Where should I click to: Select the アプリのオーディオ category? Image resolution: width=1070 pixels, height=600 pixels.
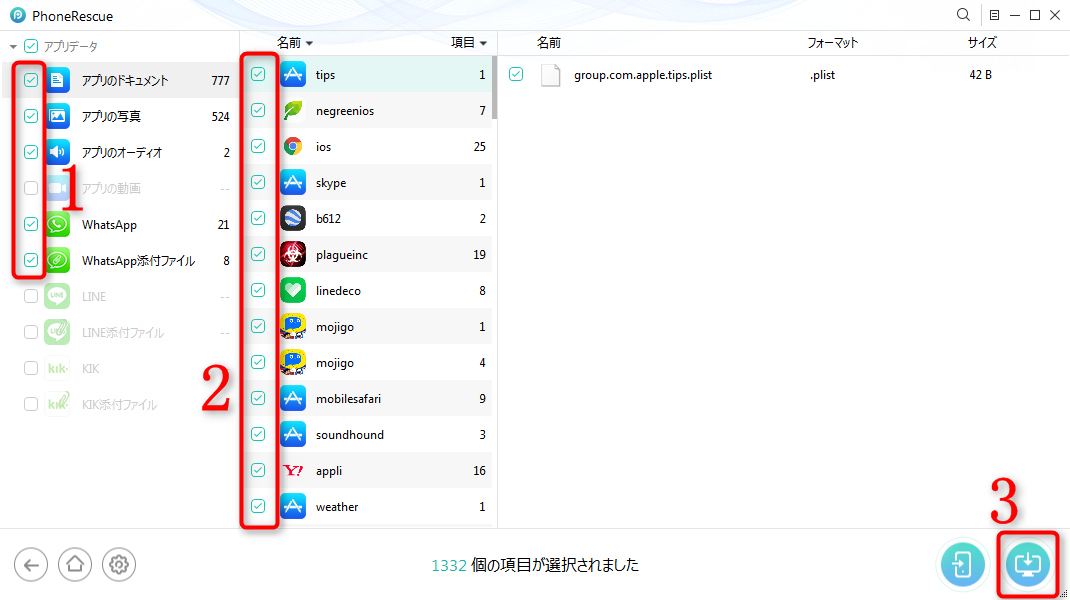pyautogui.click(x=121, y=152)
